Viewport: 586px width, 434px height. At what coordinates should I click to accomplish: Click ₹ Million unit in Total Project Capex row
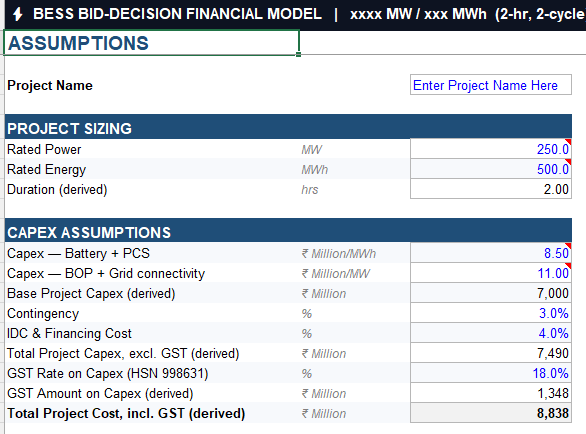pyautogui.click(x=324, y=354)
